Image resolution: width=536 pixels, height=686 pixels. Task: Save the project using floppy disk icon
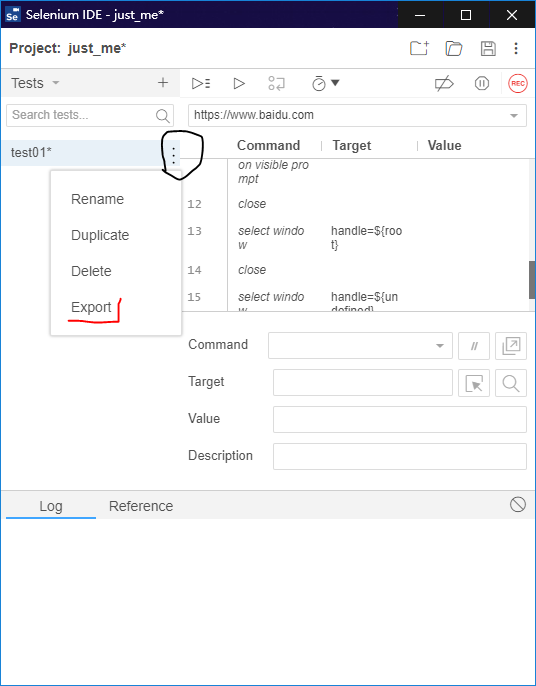[488, 48]
